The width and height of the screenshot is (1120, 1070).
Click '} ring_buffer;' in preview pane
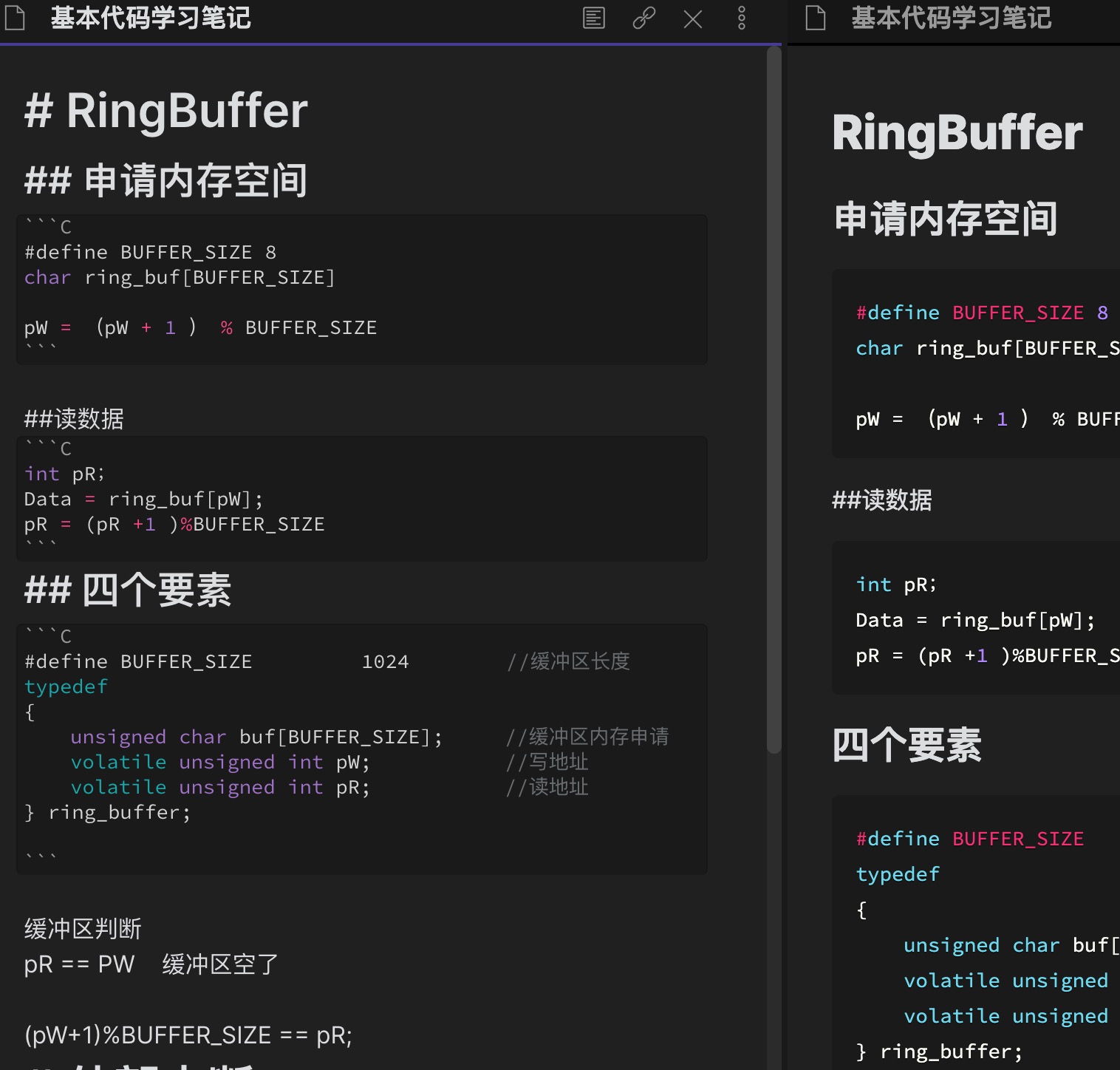tap(940, 1052)
